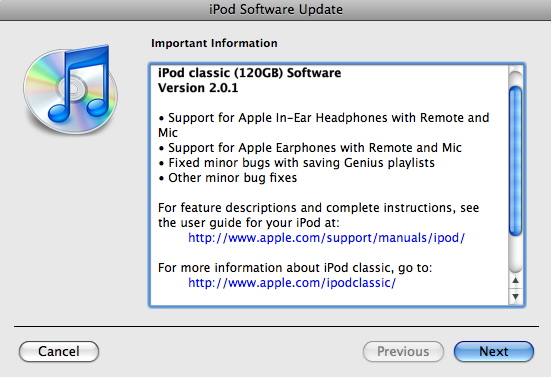Click the empty scrollbar track below the thumb
This screenshot has width=551, height=377.
coord(516,254)
